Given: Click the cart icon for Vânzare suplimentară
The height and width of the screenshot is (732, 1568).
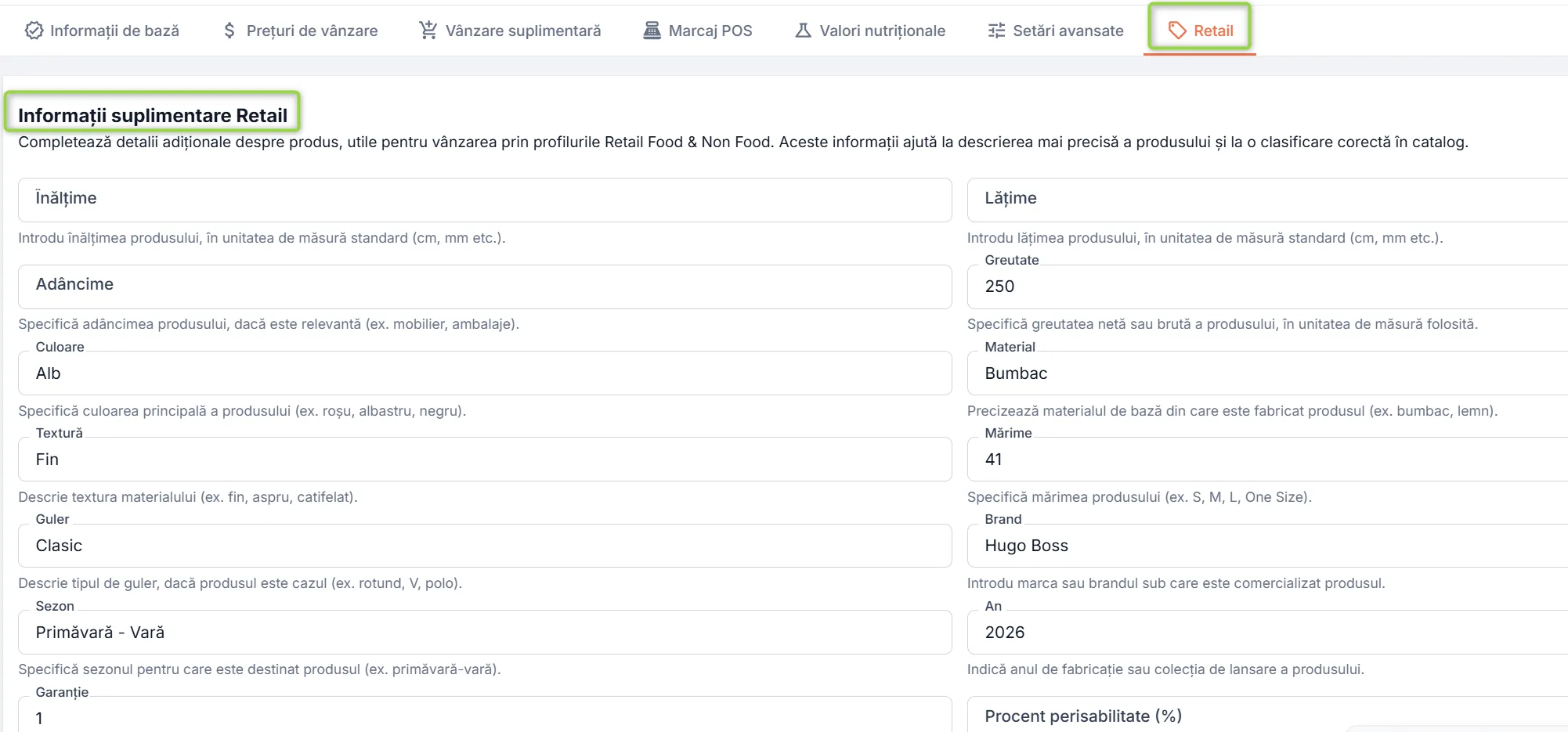Looking at the screenshot, I should point(428,31).
